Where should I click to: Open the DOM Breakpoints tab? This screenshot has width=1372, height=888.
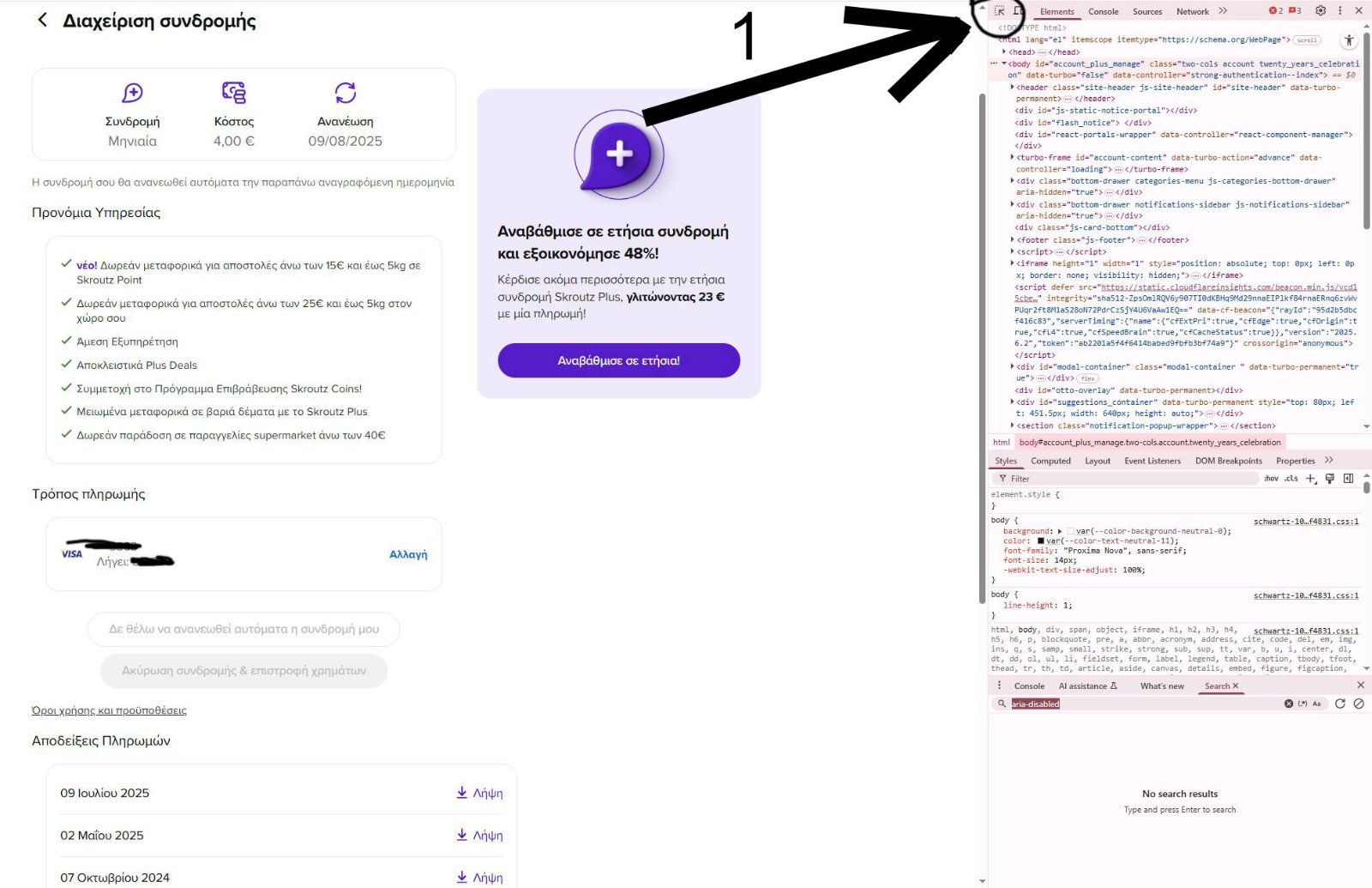(x=1229, y=461)
